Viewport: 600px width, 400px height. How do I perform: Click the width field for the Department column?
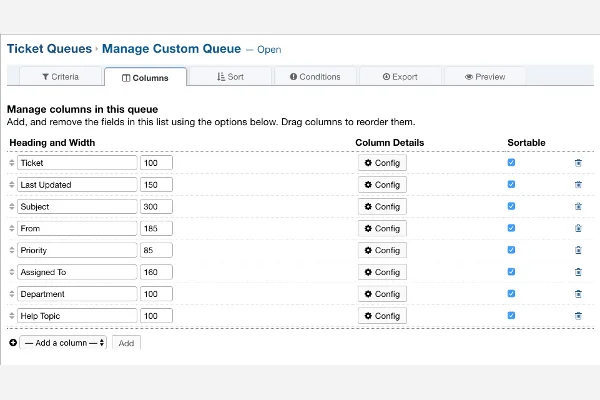(156, 294)
